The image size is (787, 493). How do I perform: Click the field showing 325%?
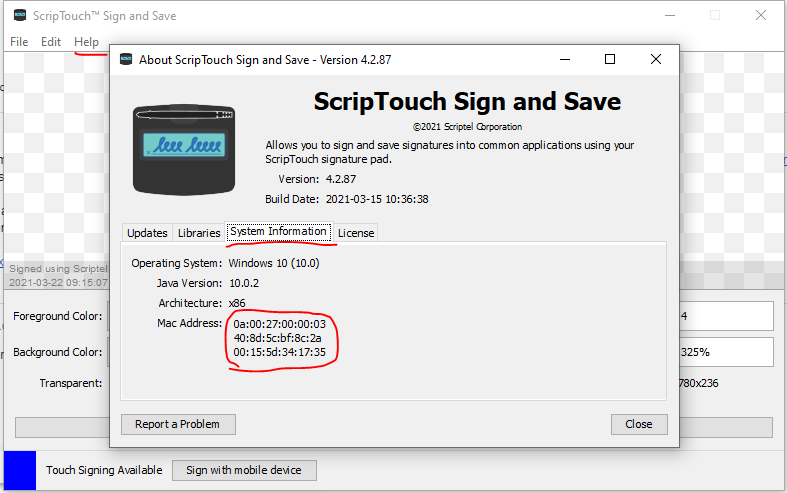[726, 352]
